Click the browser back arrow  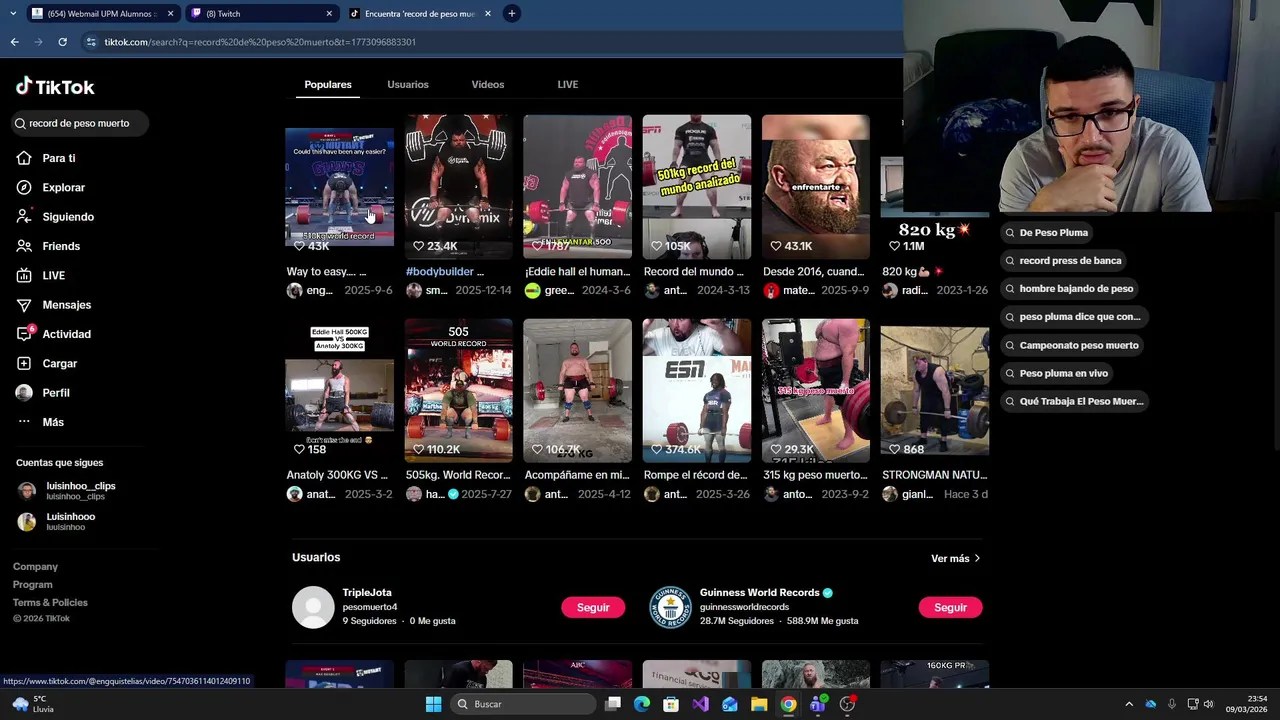click(14, 42)
